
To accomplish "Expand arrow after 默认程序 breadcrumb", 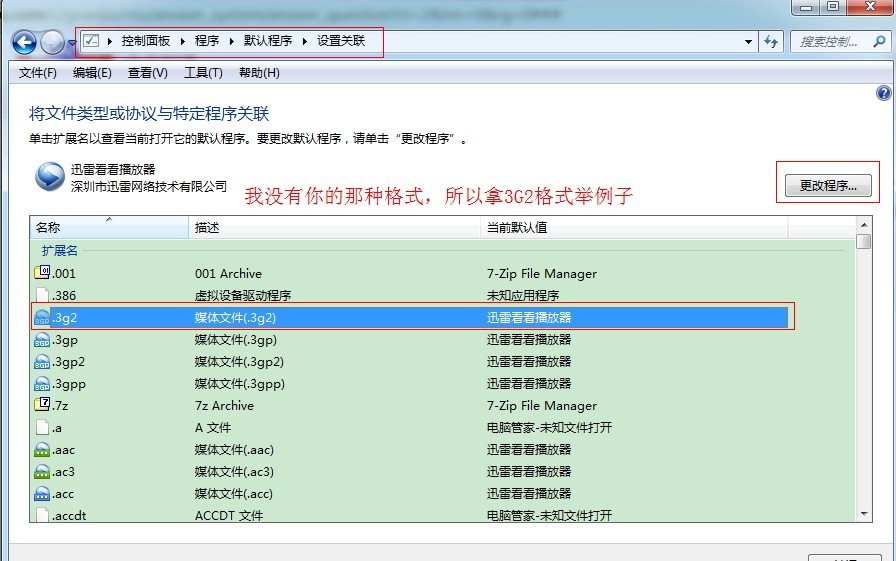I will (x=305, y=41).
